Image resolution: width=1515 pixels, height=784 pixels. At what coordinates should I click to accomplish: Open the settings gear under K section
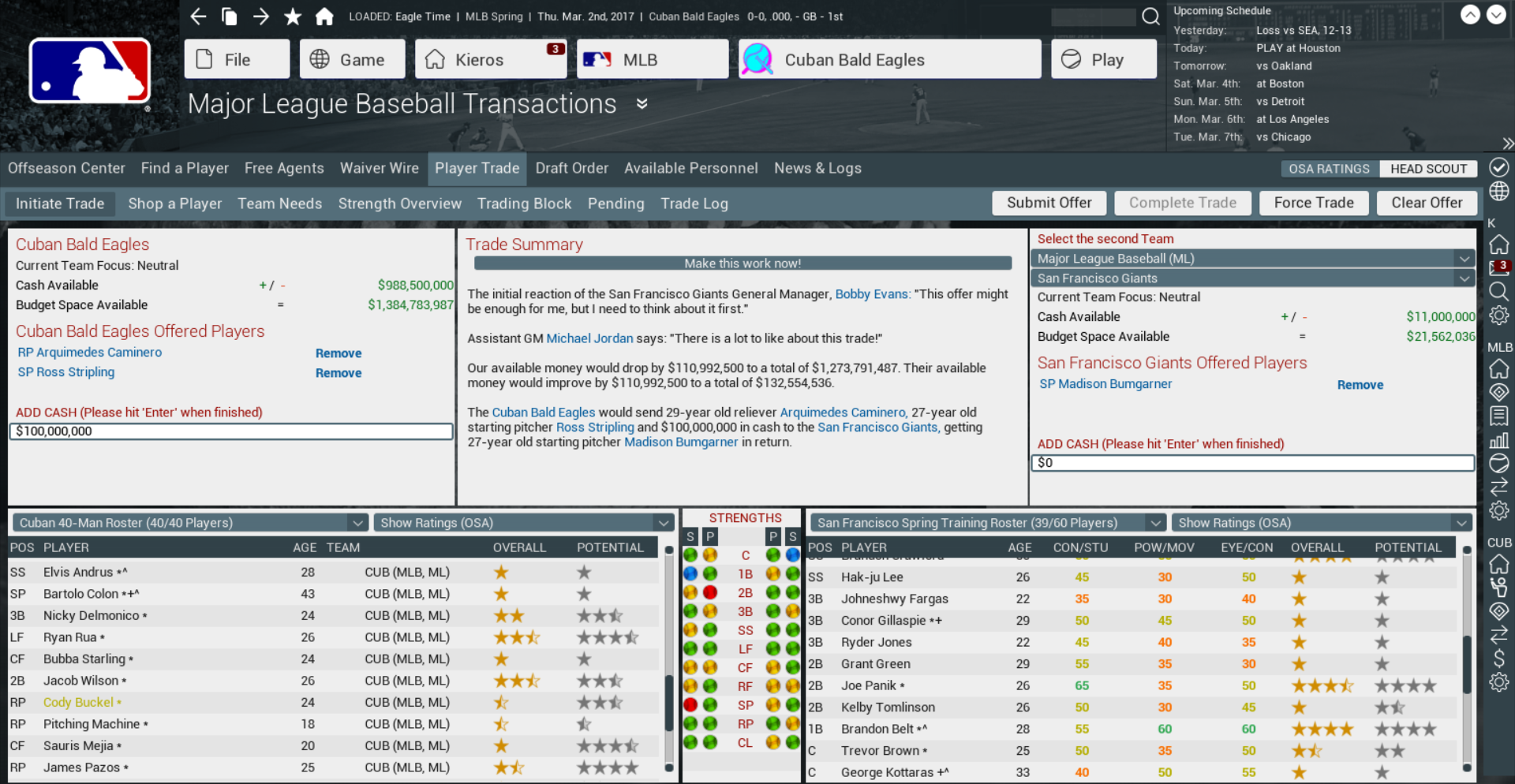(x=1499, y=315)
